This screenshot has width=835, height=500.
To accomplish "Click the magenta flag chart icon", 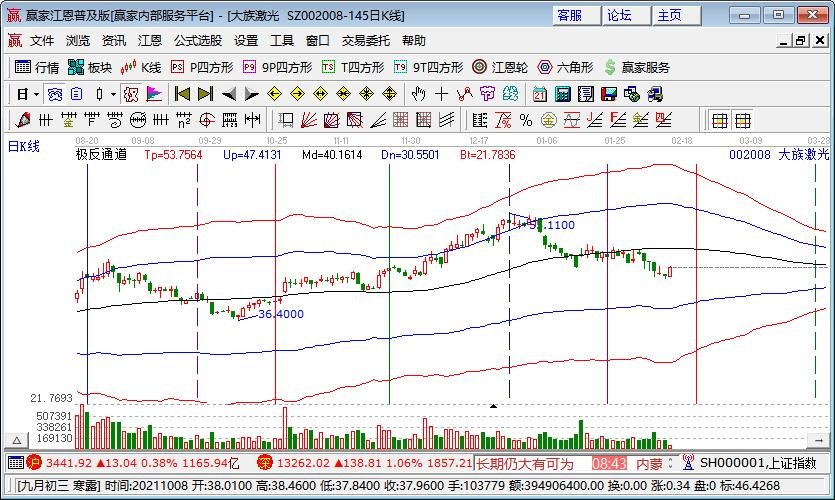I will point(154,95).
